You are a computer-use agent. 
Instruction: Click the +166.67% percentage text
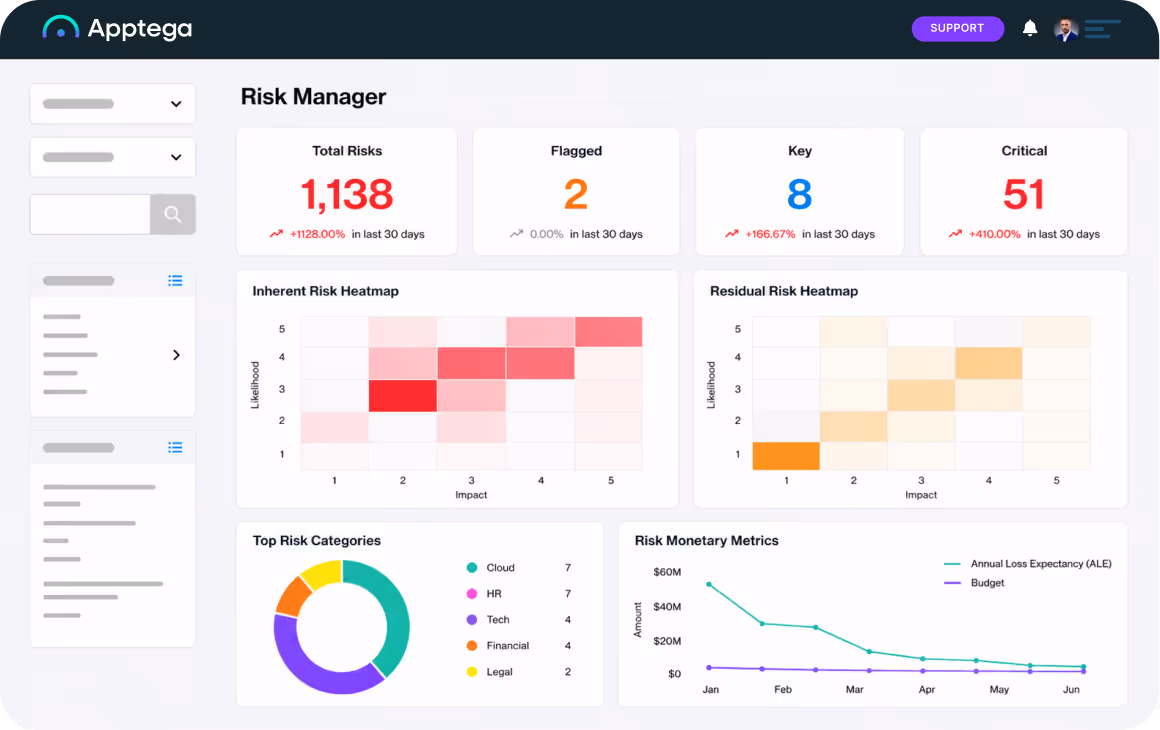tap(770, 234)
